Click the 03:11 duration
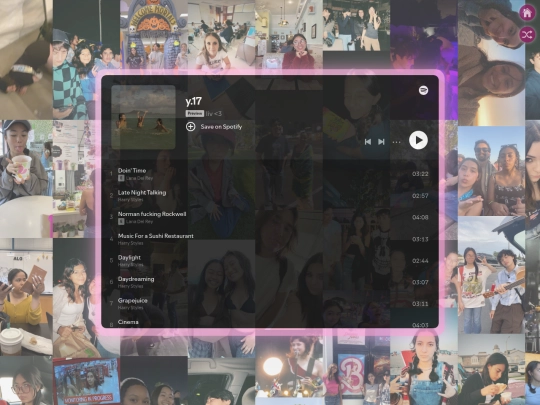Screen dimensions: 540x405 click(420, 304)
